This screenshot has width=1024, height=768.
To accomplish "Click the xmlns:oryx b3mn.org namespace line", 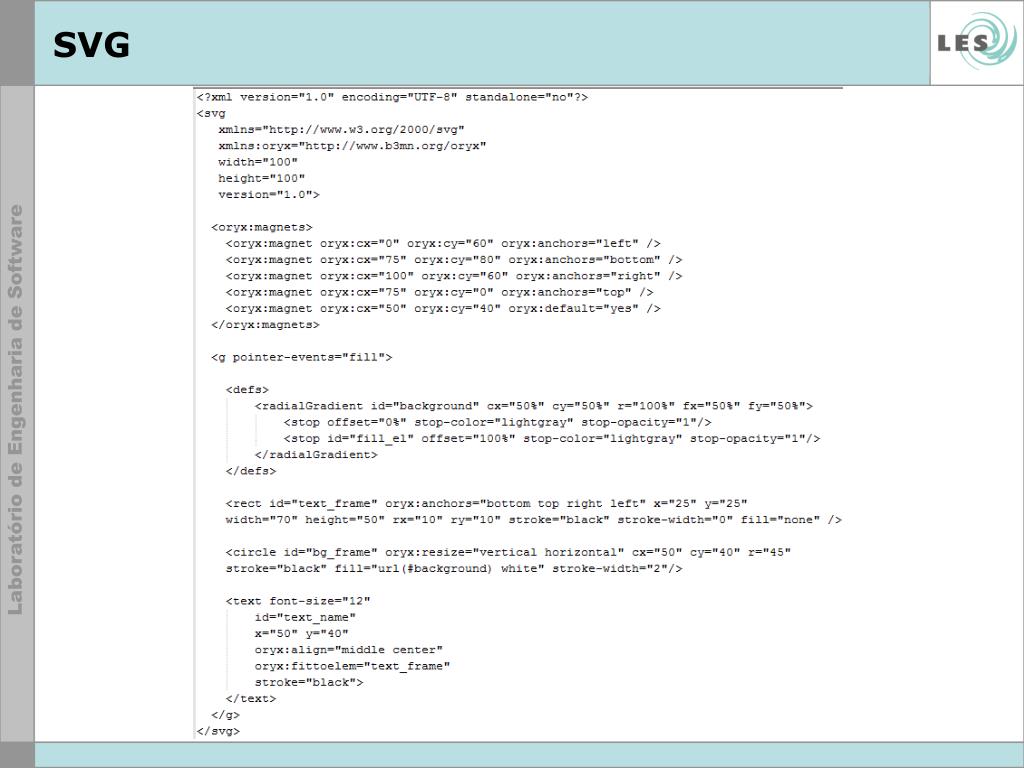I will click(x=352, y=146).
